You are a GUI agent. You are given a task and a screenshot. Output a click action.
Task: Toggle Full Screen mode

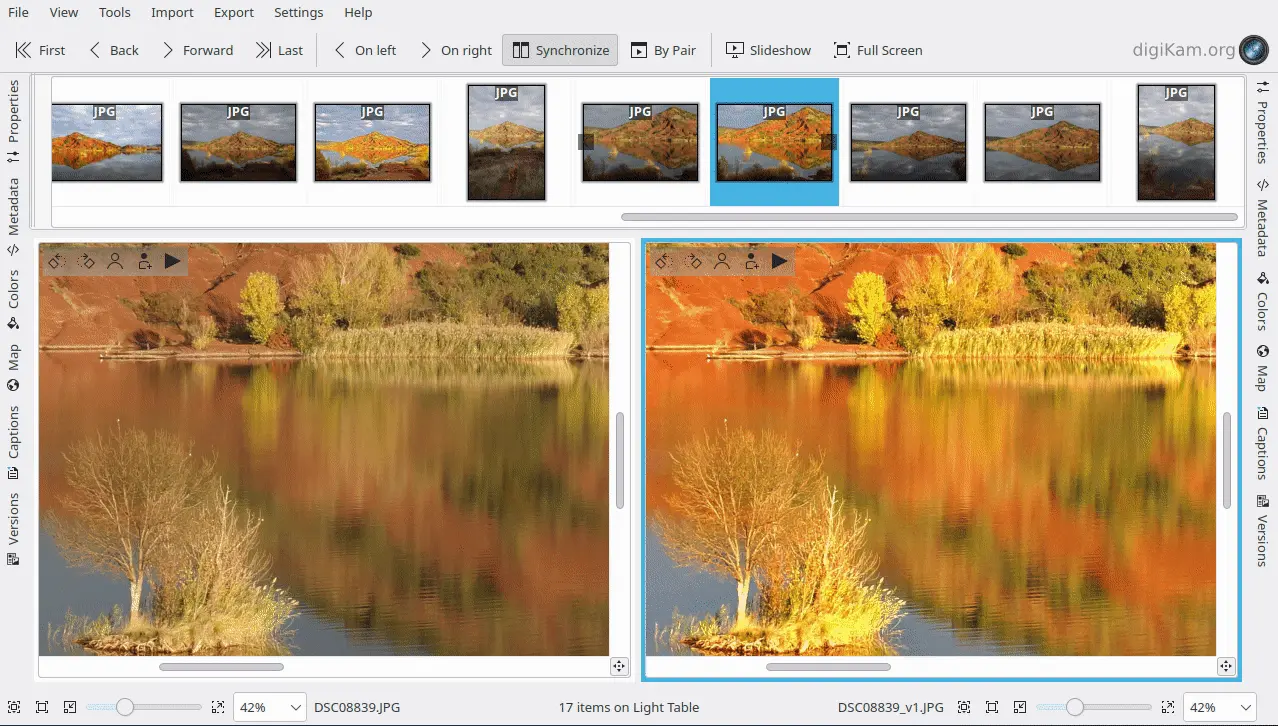pos(877,50)
